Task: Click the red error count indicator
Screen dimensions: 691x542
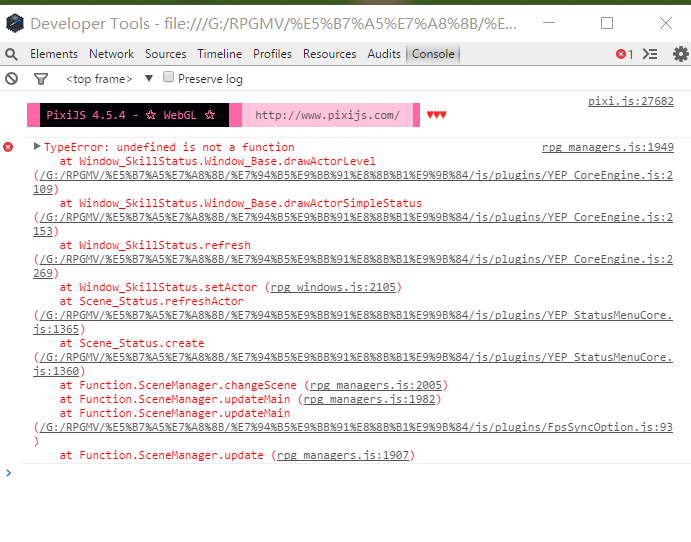Action: [x=624, y=54]
